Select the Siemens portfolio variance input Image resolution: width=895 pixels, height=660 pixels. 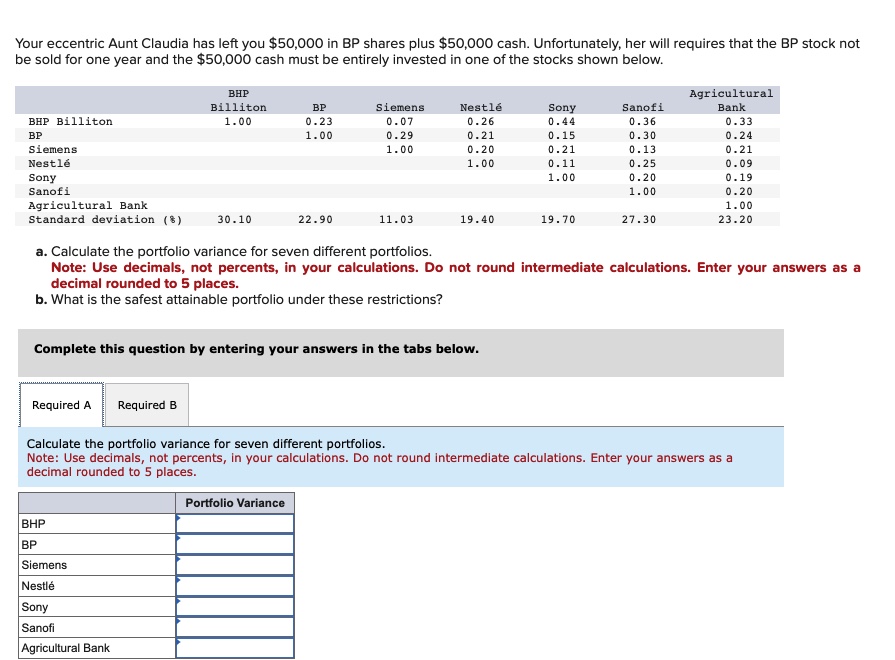(235, 565)
